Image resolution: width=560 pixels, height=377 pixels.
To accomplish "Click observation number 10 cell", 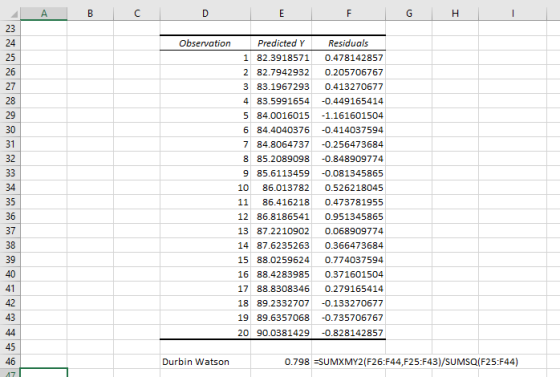I will pyautogui.click(x=205, y=188).
